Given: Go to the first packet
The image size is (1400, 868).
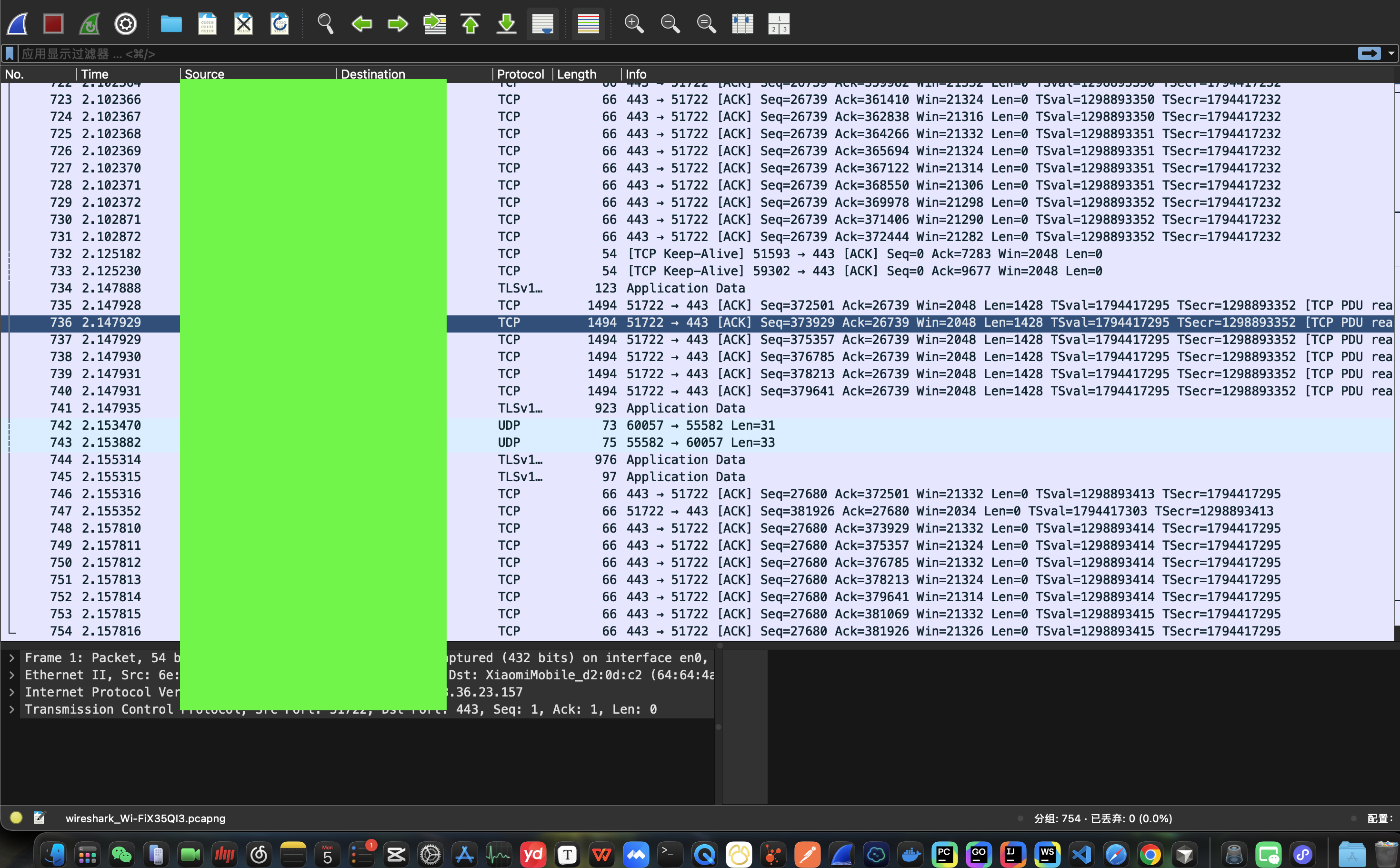Looking at the screenshot, I should 470,24.
